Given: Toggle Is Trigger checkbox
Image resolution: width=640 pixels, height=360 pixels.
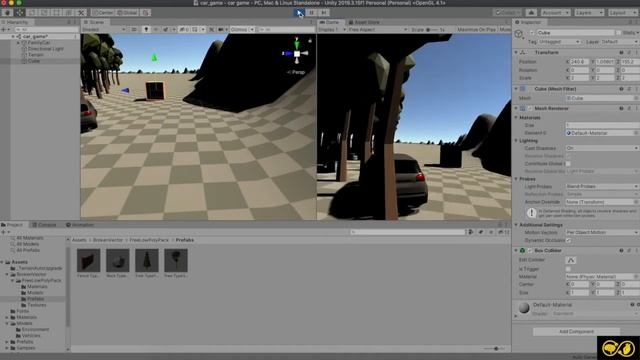Looking at the screenshot, I should [x=568, y=269].
